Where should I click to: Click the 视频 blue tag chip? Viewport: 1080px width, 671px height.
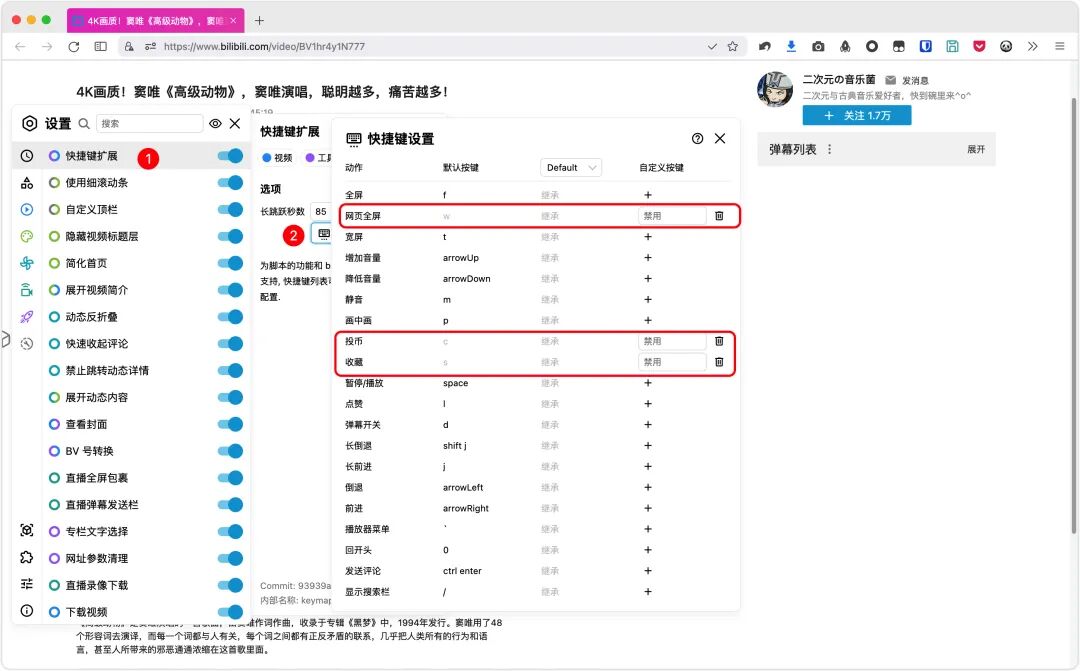(278, 158)
